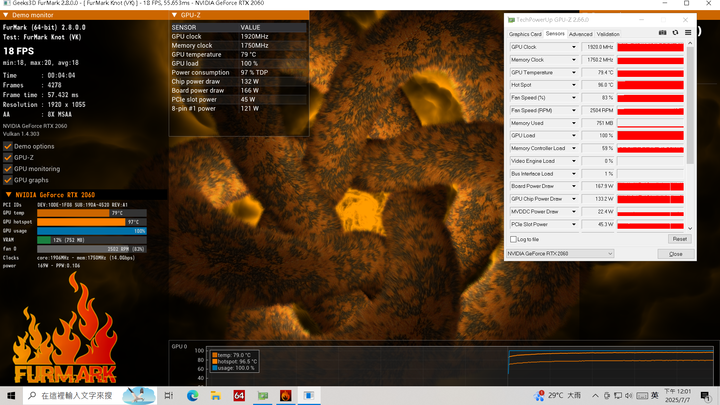This screenshot has width=720, height=405.
Task: Open the GPU Chip Power Draw dropdown
Action: [x=574, y=199]
